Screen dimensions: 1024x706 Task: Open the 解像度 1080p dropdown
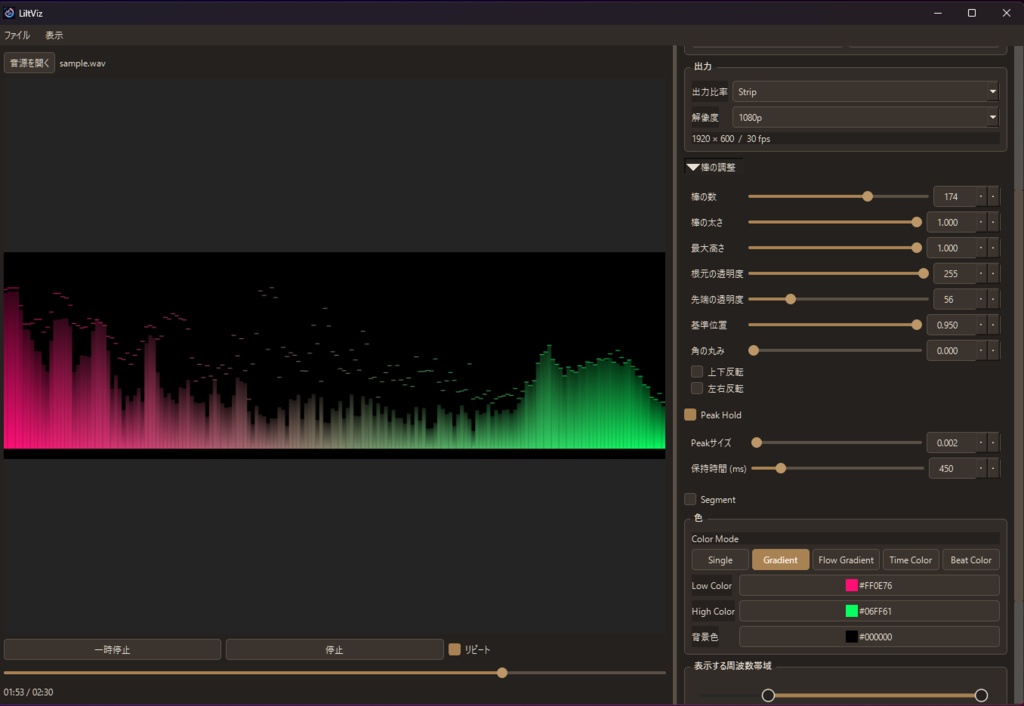[865, 118]
